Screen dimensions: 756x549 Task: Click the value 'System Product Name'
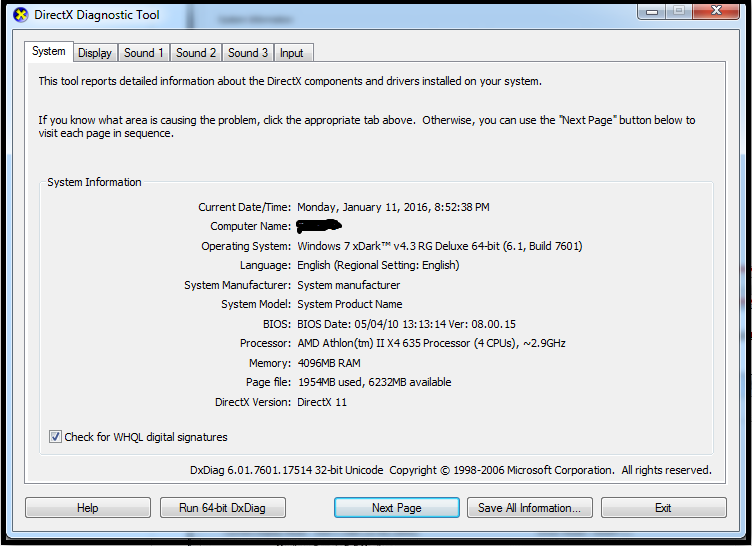tap(350, 304)
